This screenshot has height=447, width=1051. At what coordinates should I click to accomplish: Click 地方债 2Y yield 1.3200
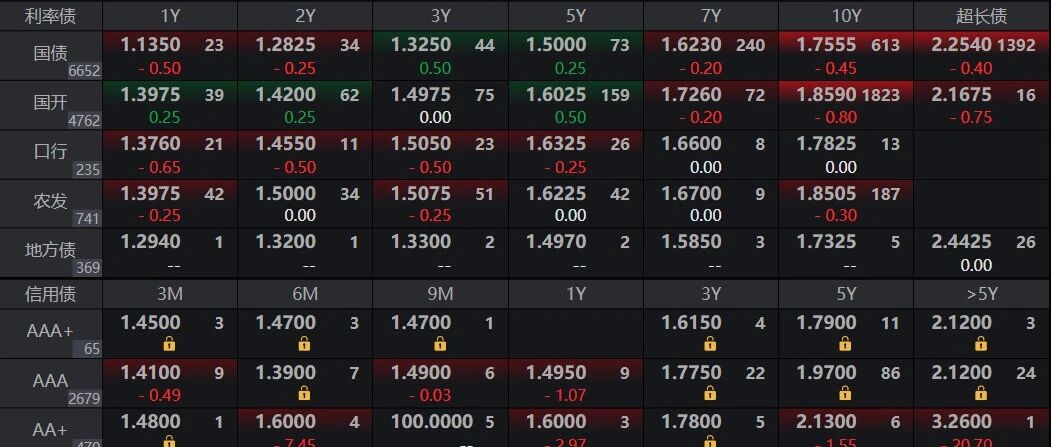286,241
